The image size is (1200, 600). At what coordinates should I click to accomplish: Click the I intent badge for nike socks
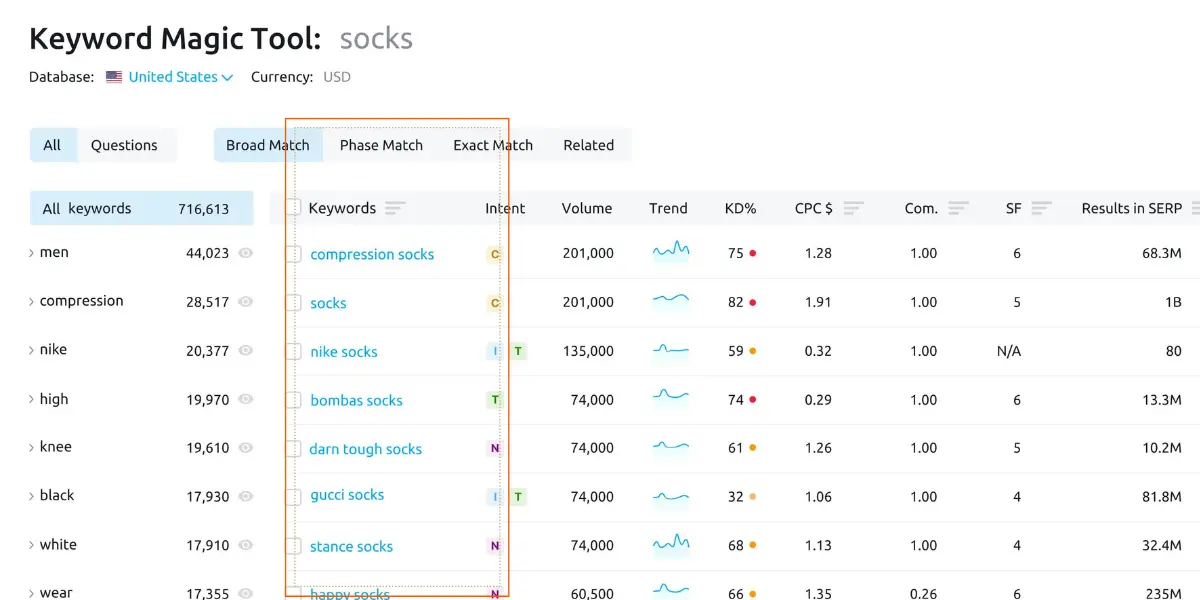(494, 351)
